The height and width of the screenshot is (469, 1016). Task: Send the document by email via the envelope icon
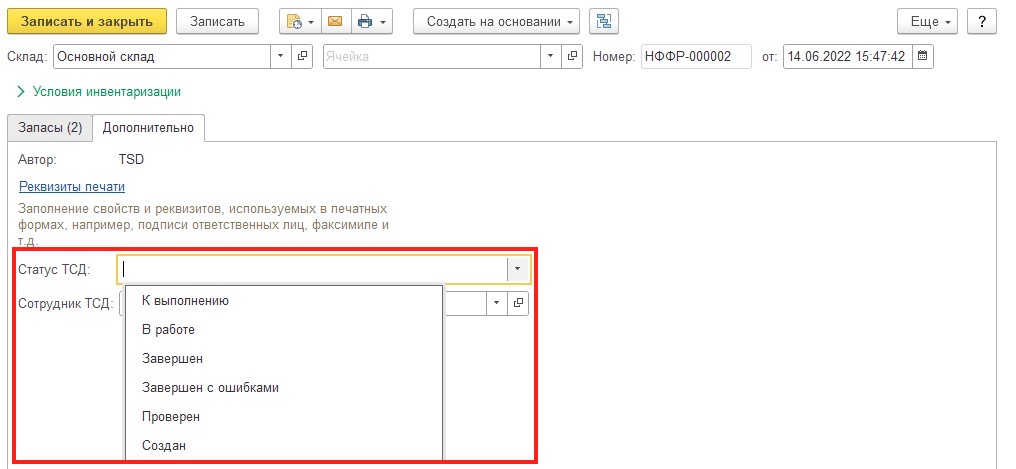pyautogui.click(x=335, y=21)
